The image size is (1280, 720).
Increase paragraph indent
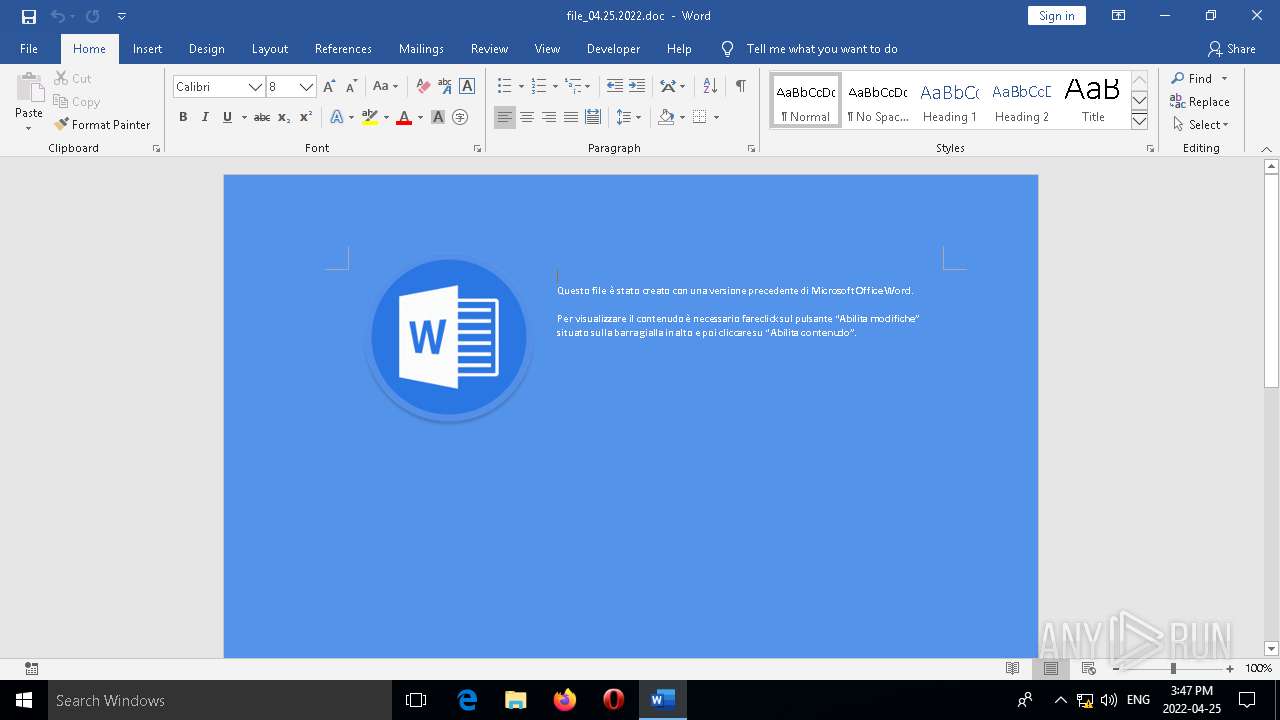637,87
